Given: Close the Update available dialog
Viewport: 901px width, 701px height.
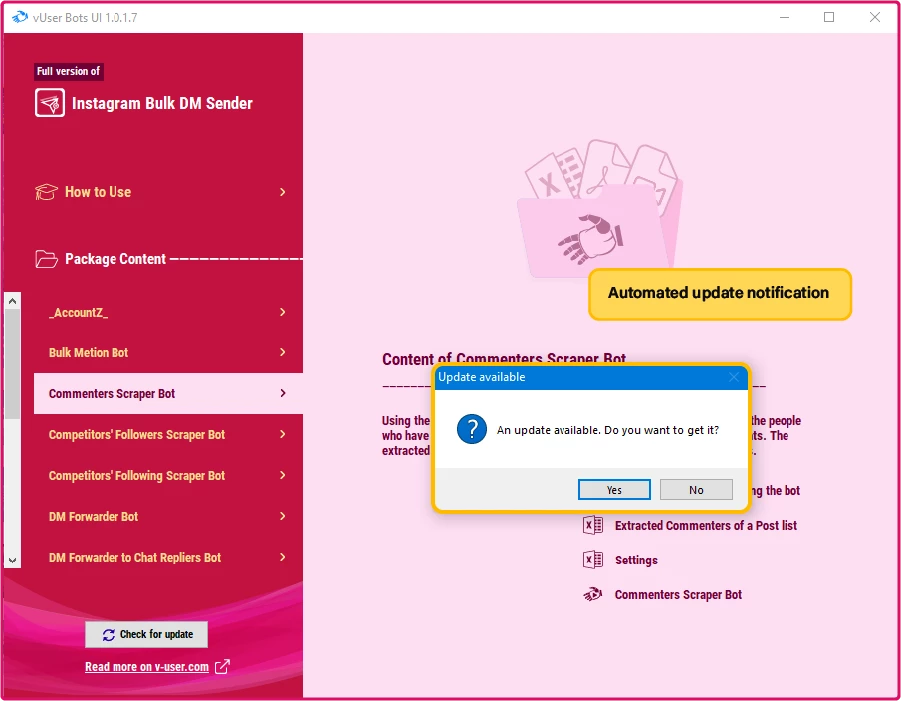Looking at the screenshot, I should 734,377.
